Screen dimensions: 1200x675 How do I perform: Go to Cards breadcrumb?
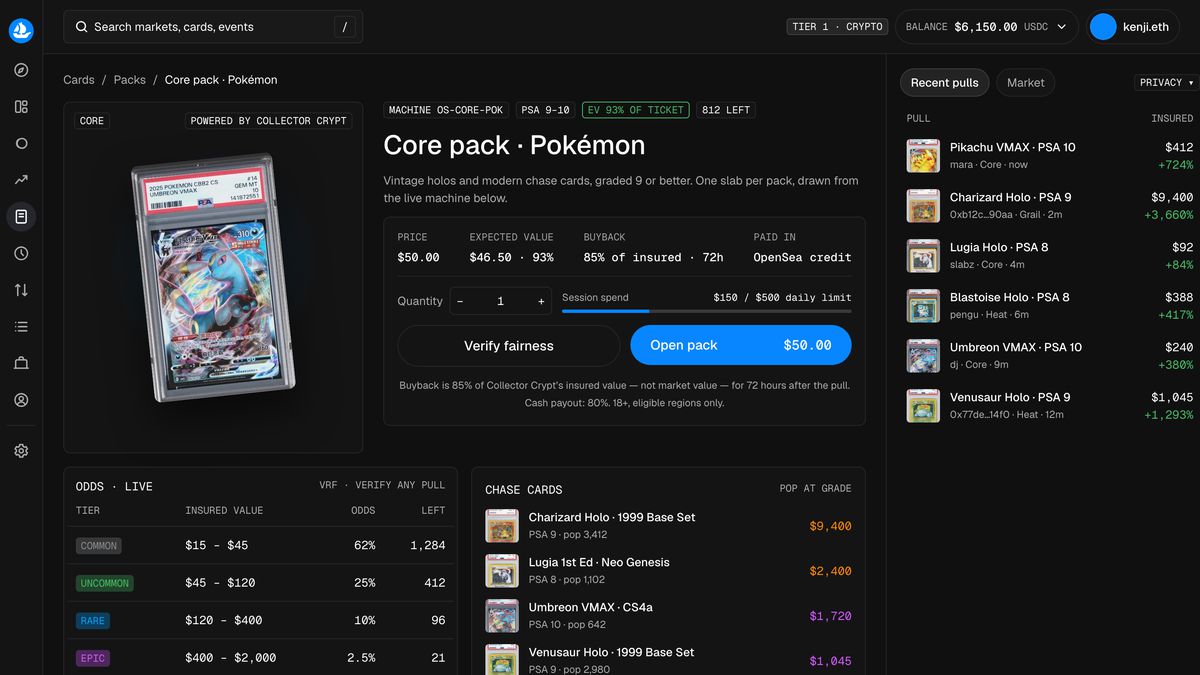pos(79,80)
